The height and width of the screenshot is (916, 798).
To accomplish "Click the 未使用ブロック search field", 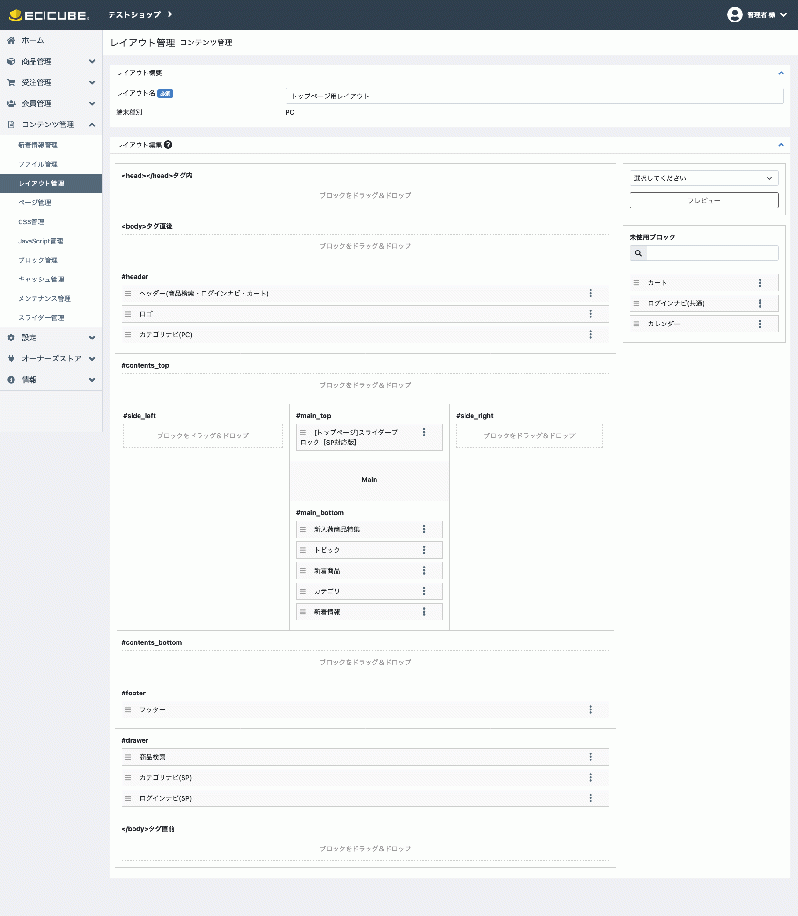I will coord(712,253).
